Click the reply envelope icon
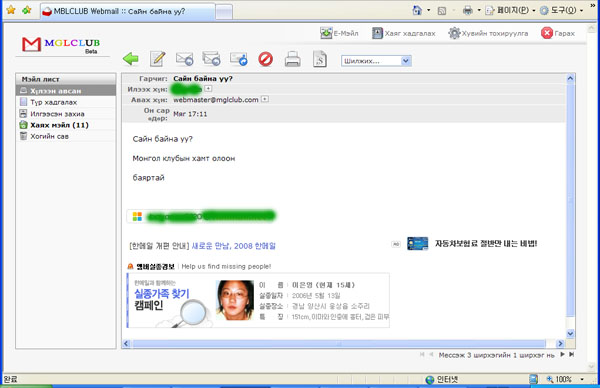600x388 pixels. [184, 59]
